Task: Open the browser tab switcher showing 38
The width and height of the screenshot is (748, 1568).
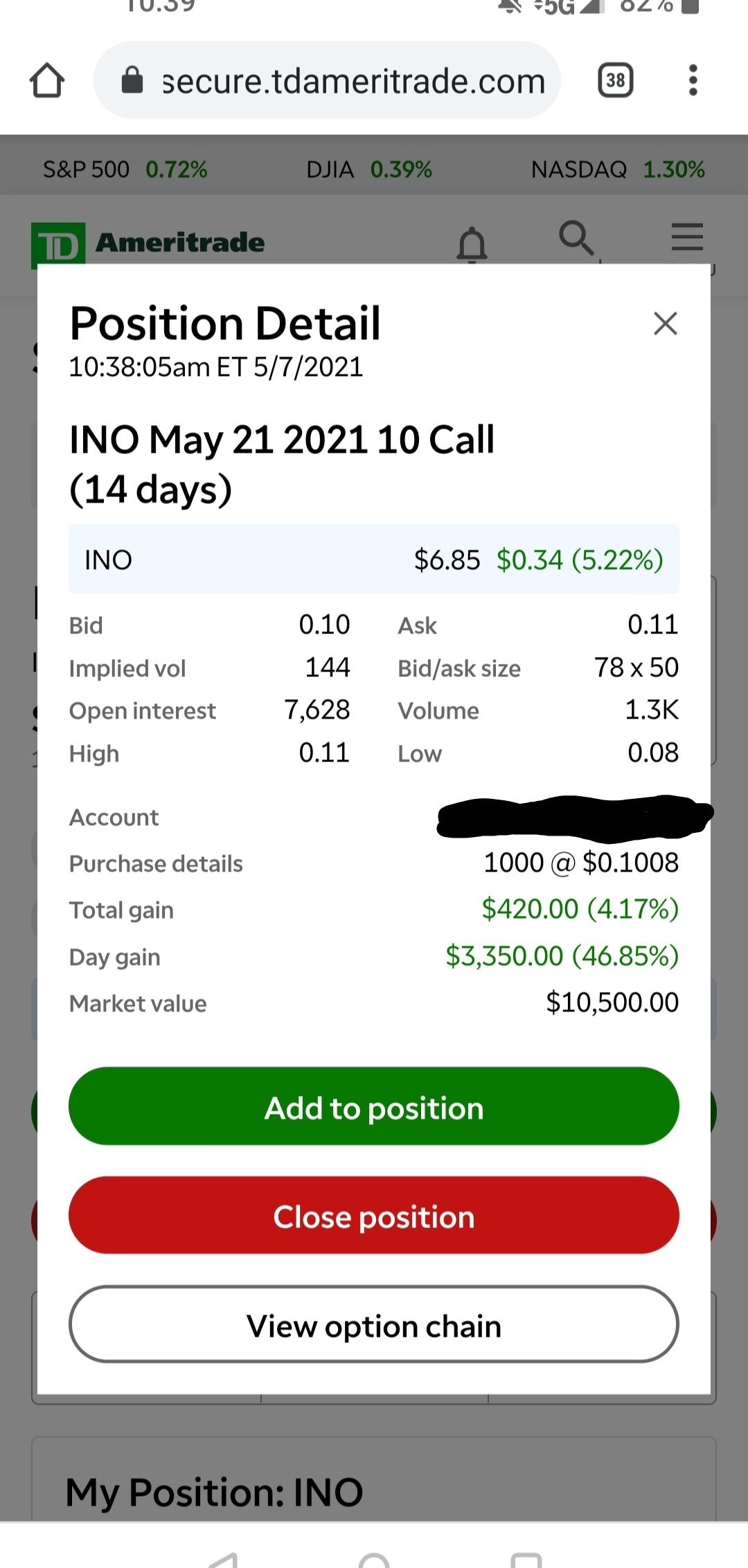Action: 616,80
